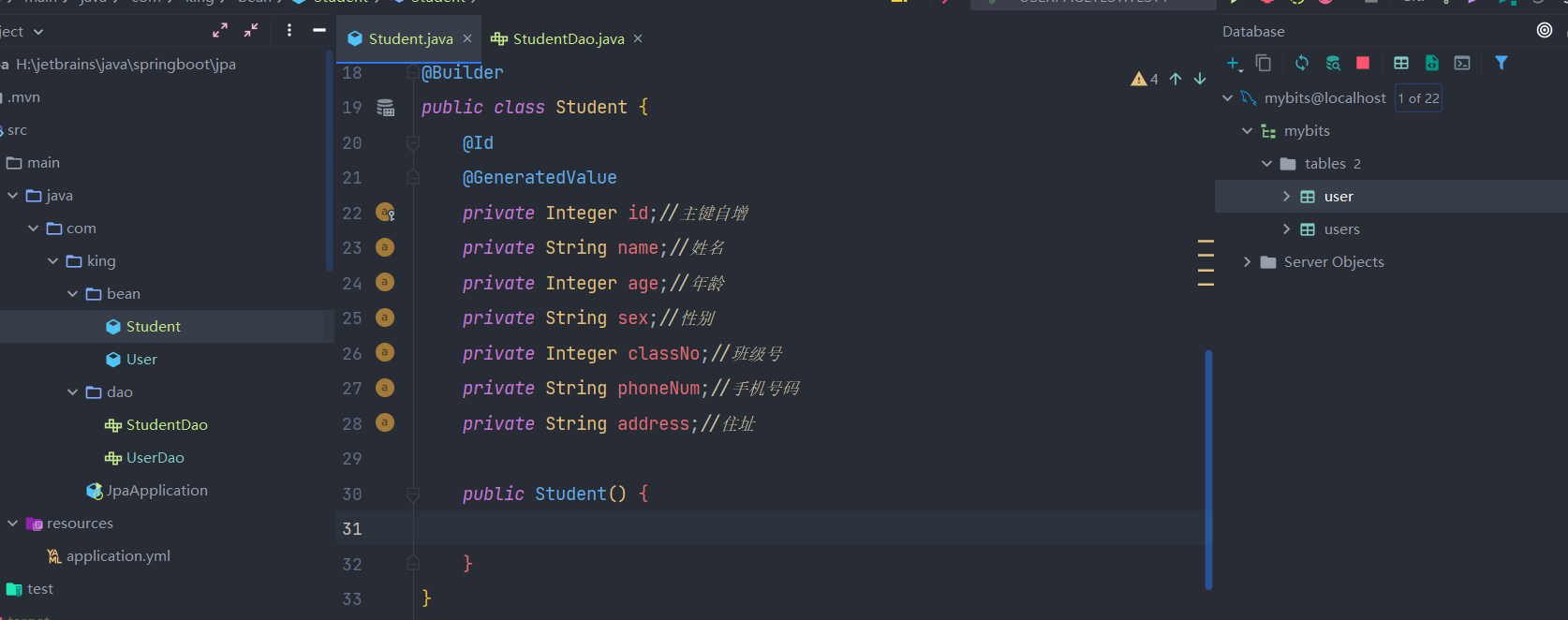
Task: Refresh the database connection
Action: pos(1302,63)
